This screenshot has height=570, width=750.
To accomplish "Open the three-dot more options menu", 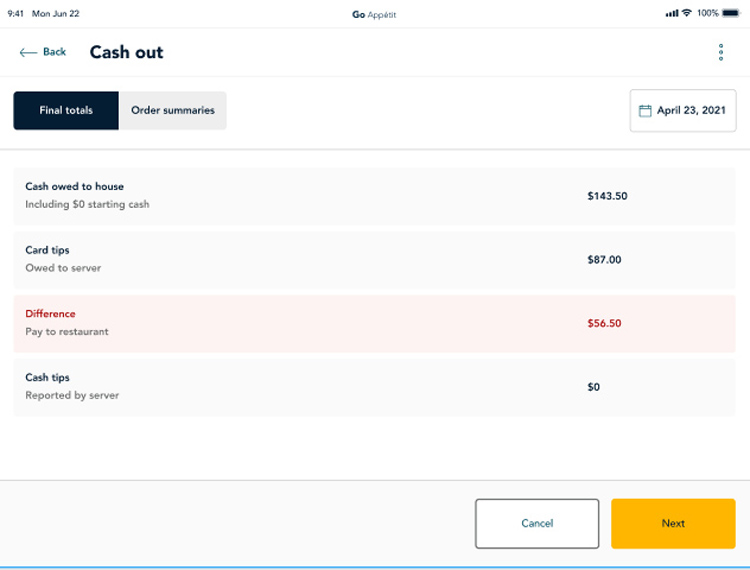I will coord(721,52).
